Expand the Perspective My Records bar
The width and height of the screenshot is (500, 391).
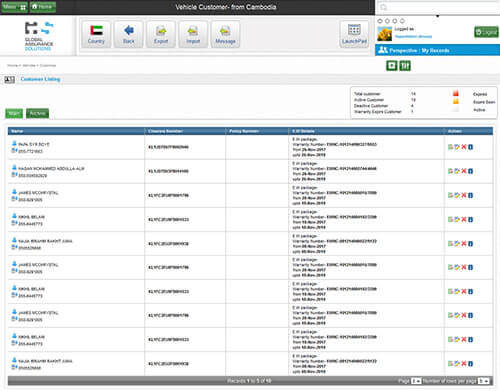(x=437, y=50)
